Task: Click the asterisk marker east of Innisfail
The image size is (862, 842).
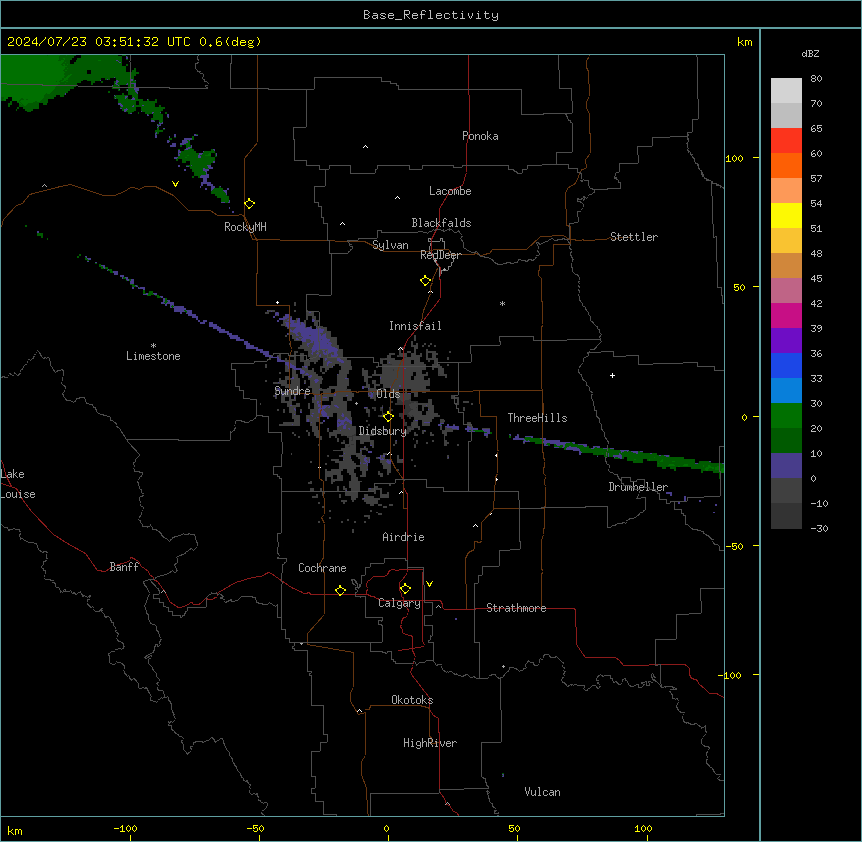Action: 502,303
